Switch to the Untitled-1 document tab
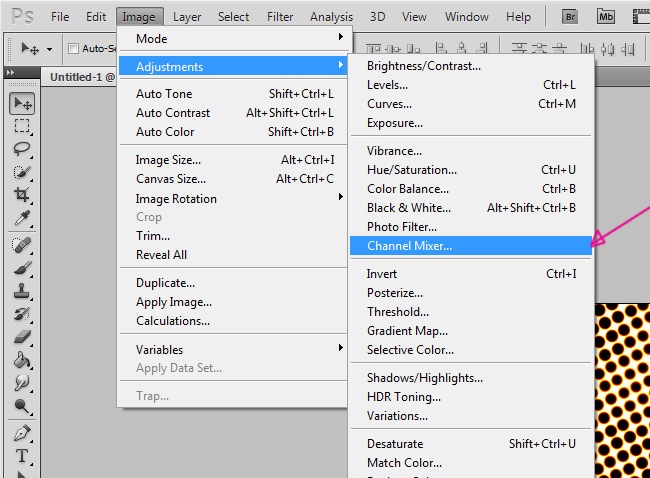 [77, 76]
